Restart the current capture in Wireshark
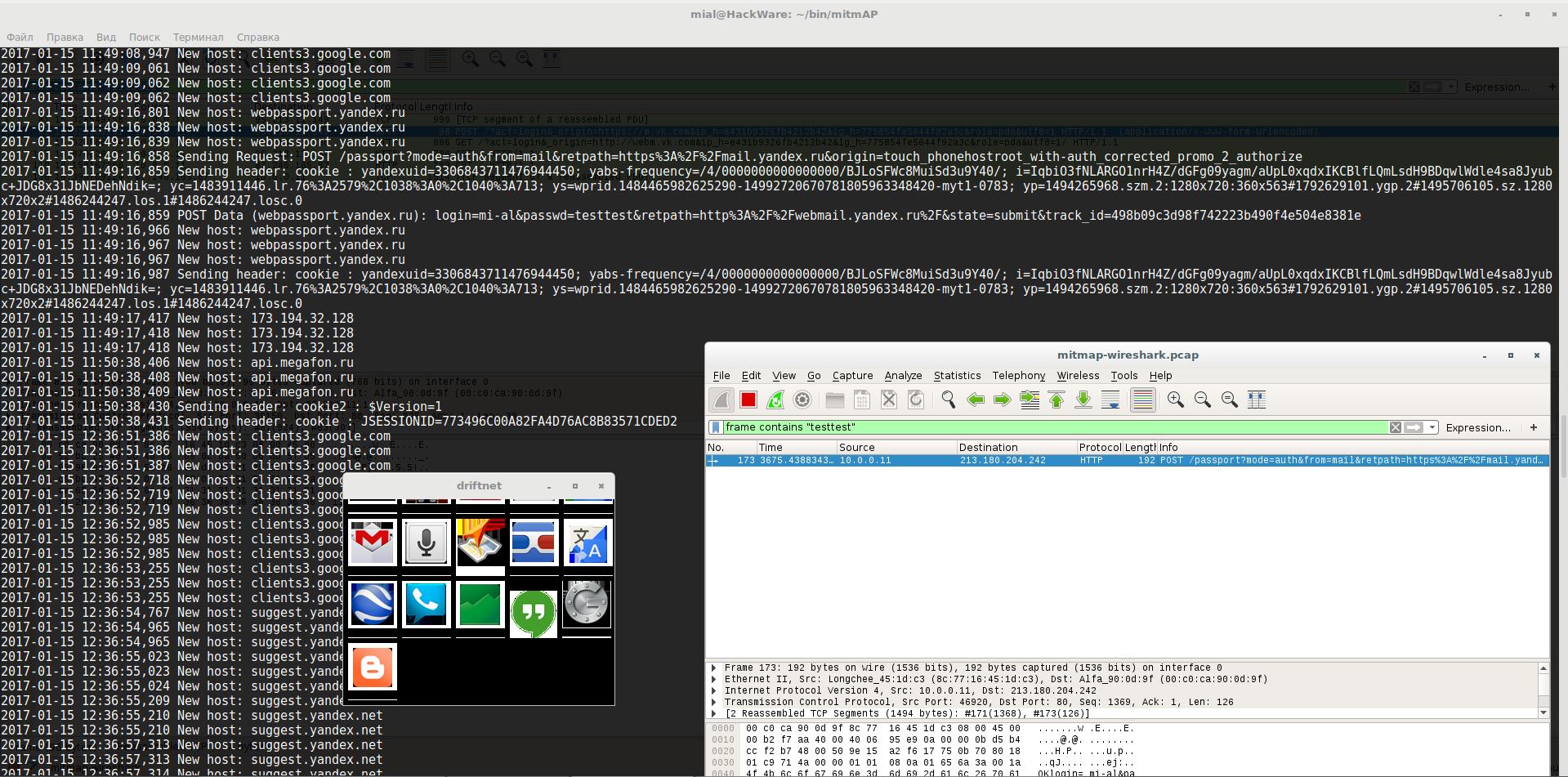 pos(775,400)
